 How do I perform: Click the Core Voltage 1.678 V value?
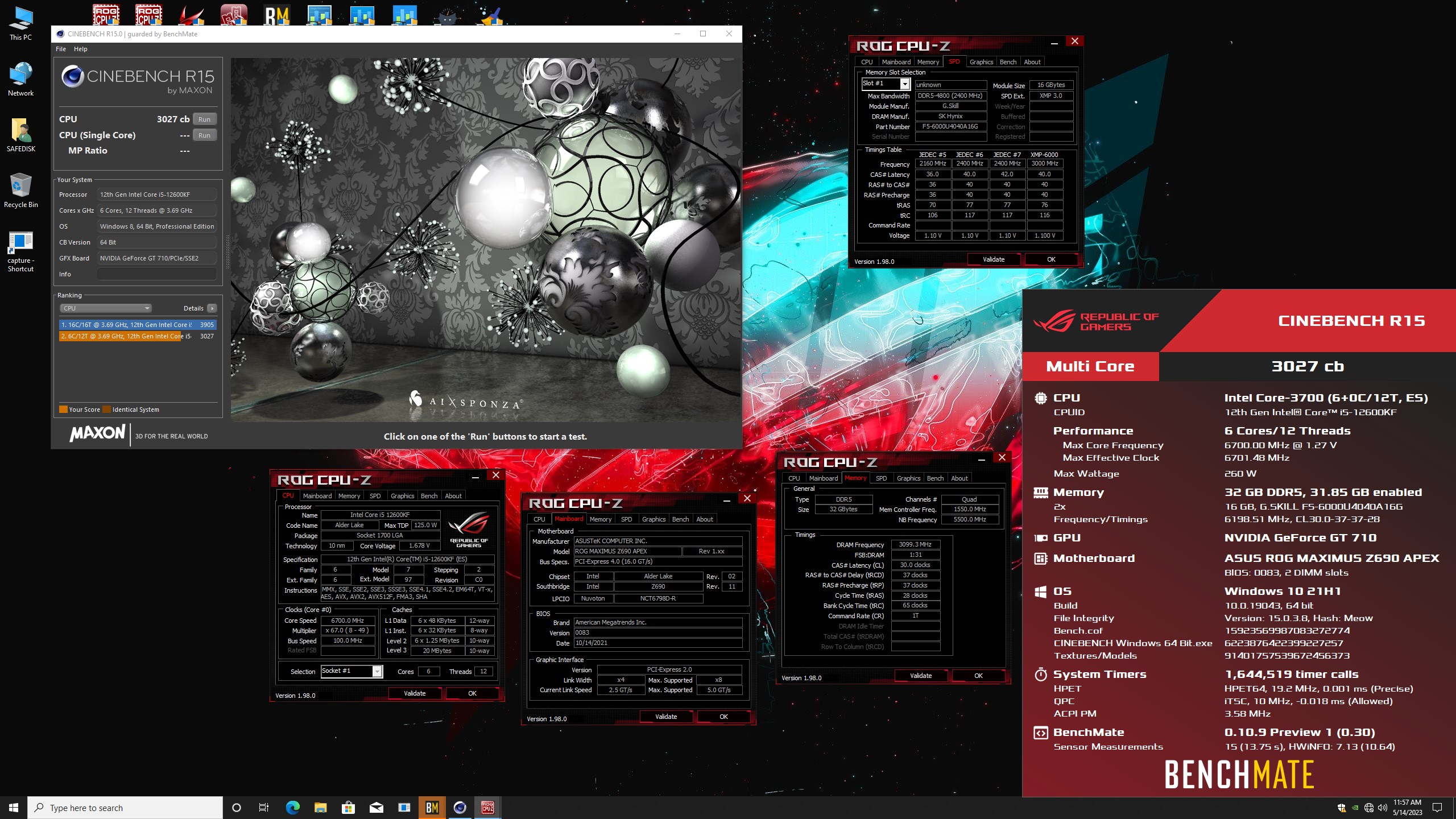tap(419, 545)
